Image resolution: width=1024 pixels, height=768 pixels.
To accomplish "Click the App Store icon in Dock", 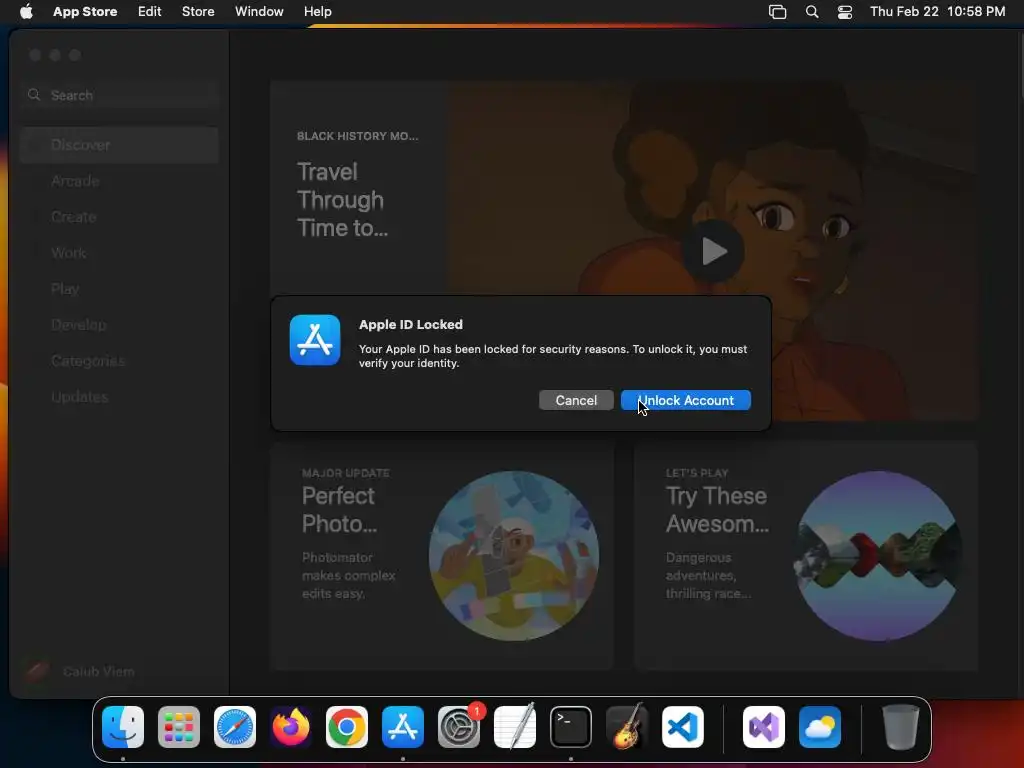I will coord(403,727).
